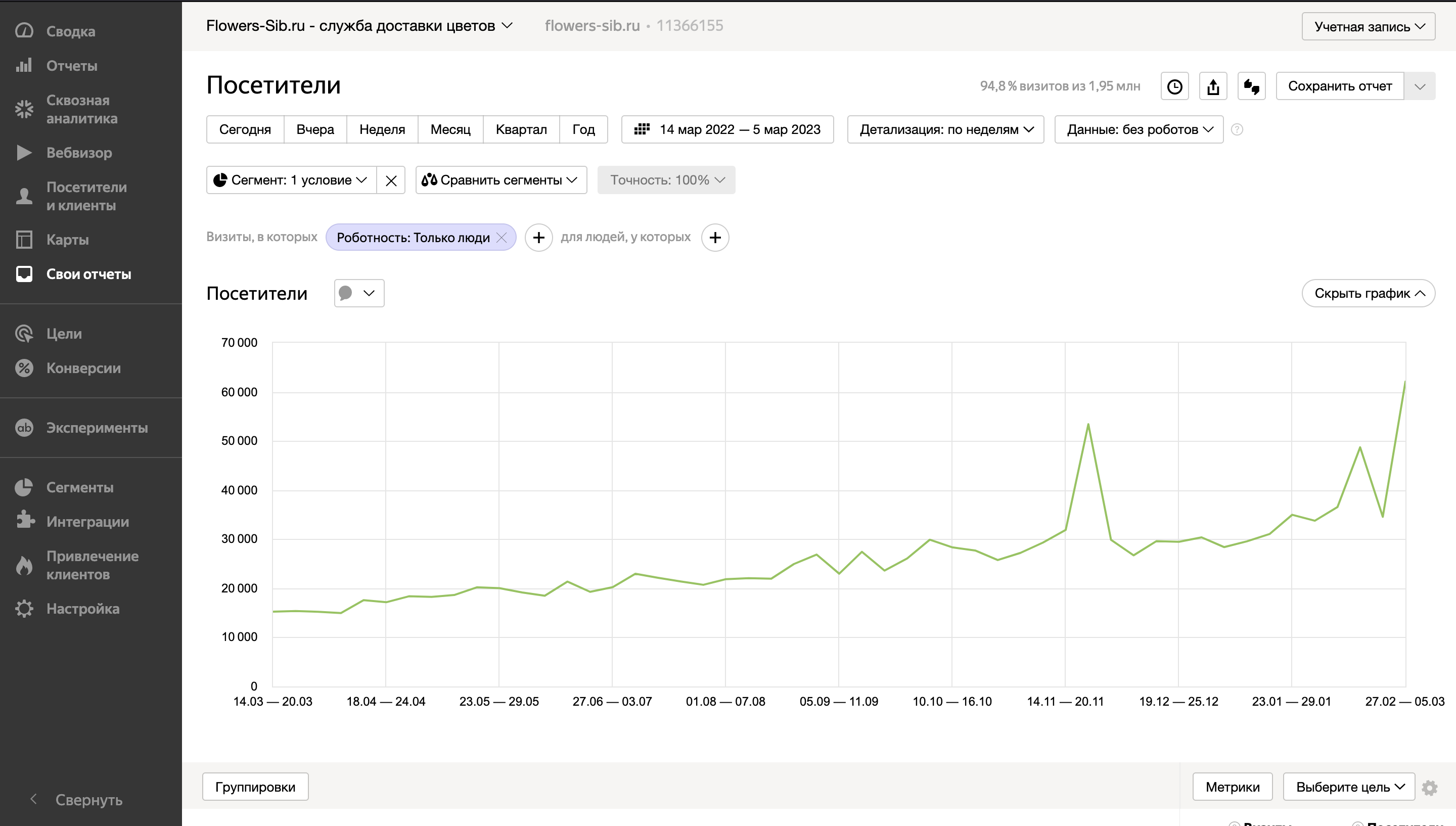1456x826 pixels.
Task: Click the Группировки button
Action: [x=255, y=787]
